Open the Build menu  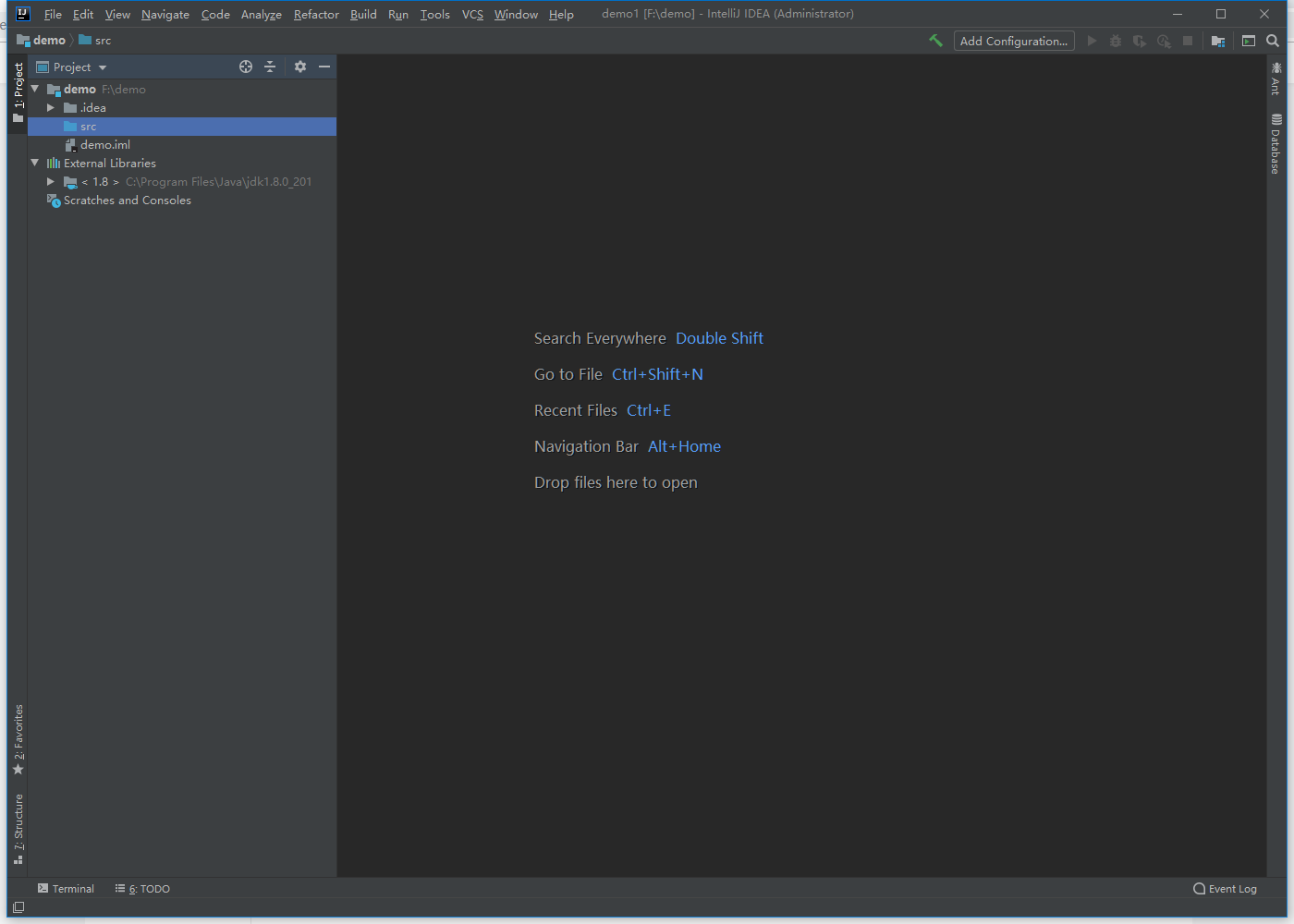tap(363, 14)
